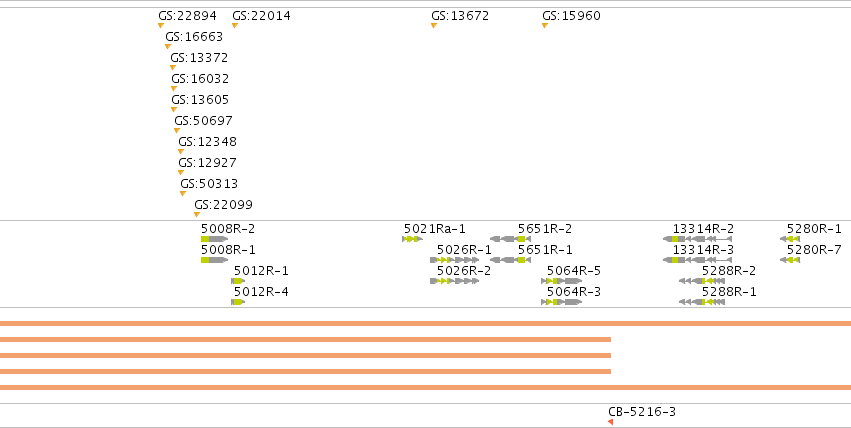Click the GS:12348 triangle marker
The image size is (851, 428).
point(181,152)
